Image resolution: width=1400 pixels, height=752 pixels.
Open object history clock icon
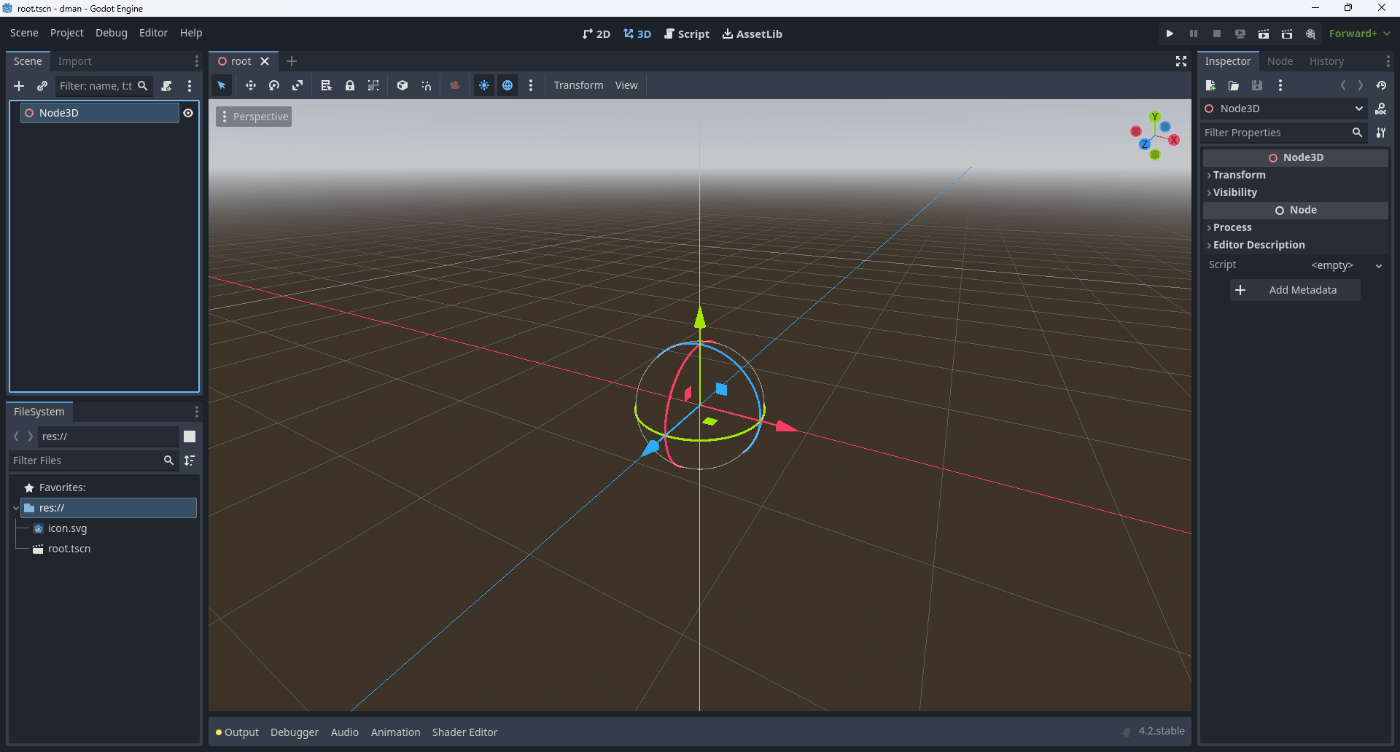coord(1381,86)
